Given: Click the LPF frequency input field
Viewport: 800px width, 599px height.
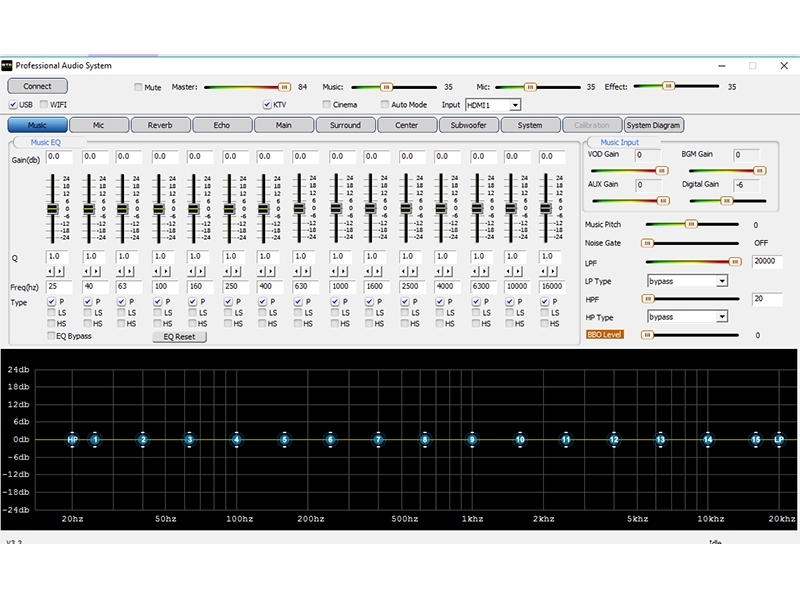Looking at the screenshot, I should pos(767,261).
